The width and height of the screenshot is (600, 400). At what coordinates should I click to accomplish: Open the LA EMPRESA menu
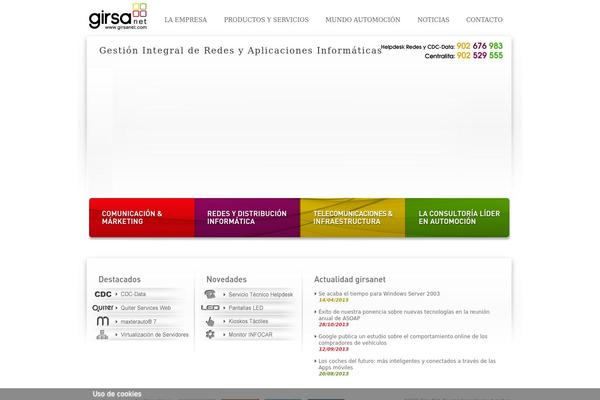pos(186,20)
